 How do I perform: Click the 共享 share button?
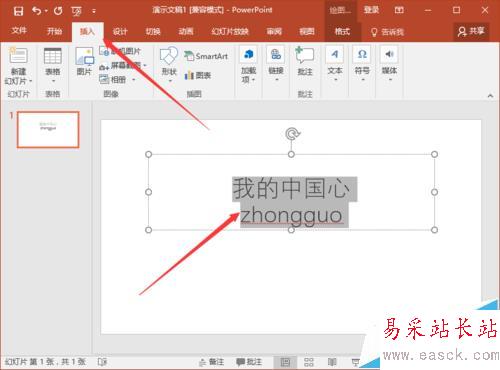click(471, 32)
